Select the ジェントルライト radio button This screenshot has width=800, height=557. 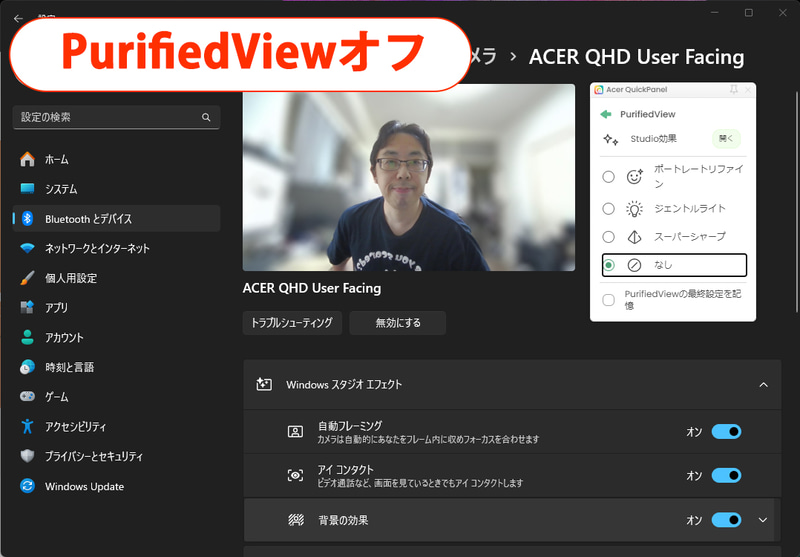pos(608,209)
